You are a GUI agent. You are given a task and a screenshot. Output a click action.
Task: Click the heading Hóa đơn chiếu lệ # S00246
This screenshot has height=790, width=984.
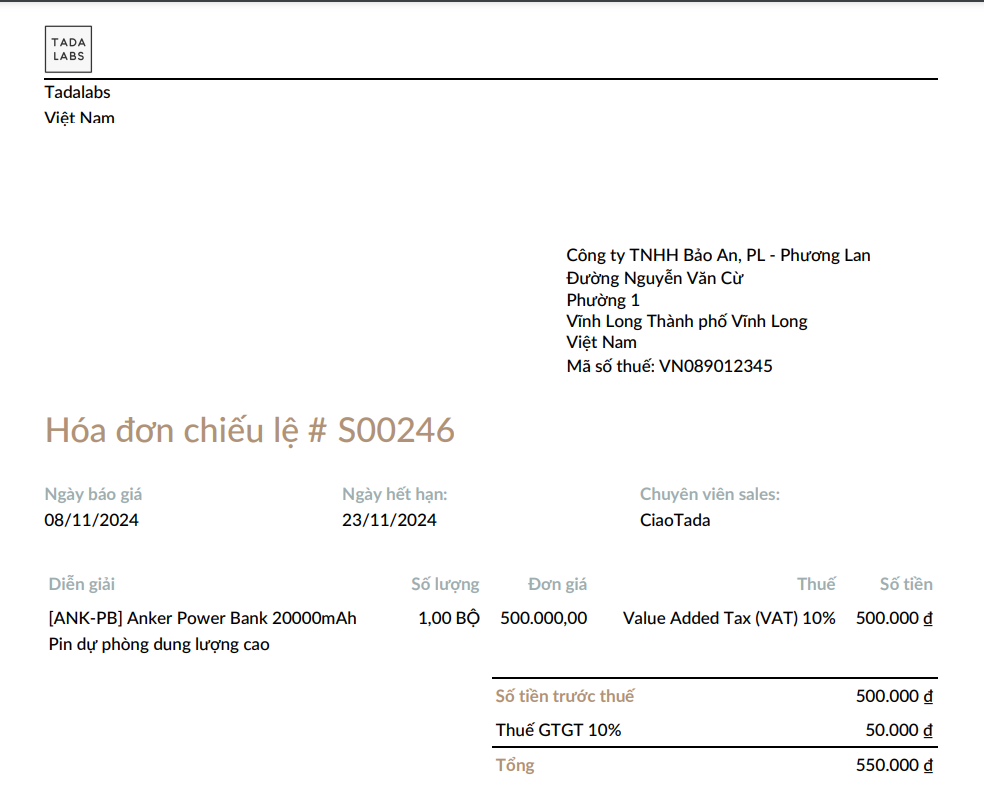click(250, 431)
